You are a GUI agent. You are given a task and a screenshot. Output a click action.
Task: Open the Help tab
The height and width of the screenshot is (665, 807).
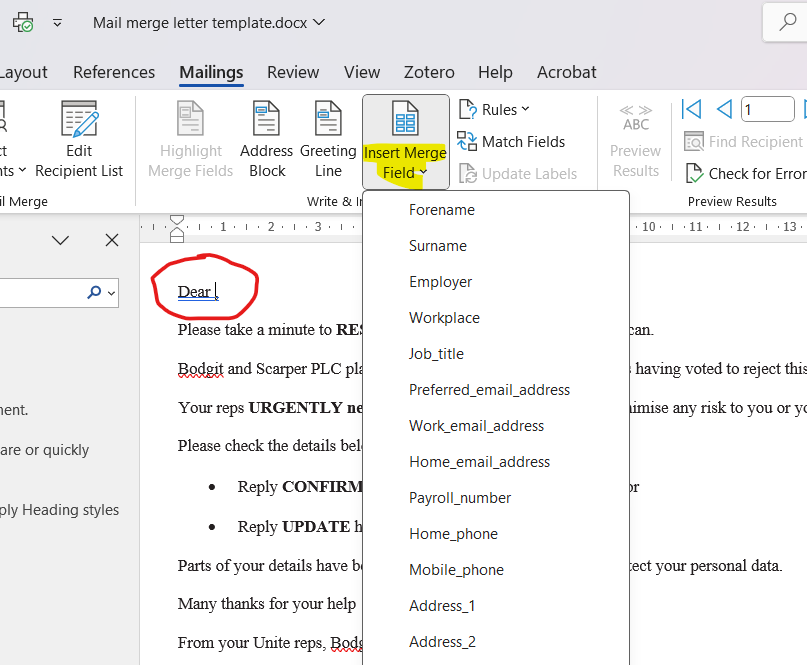495,72
